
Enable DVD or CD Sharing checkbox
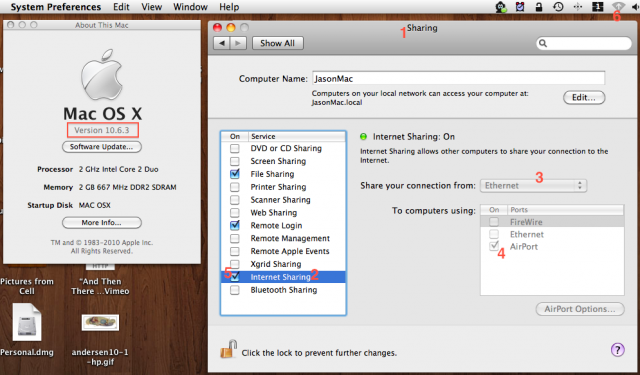235,148
